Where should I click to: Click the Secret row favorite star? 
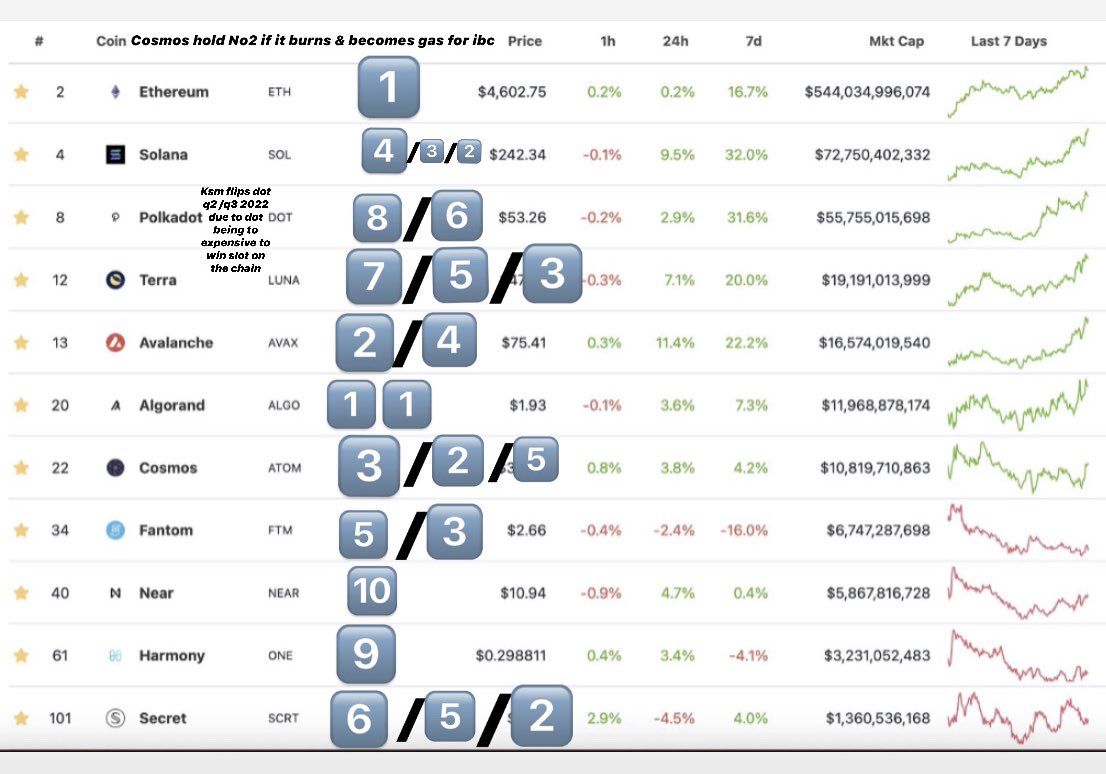(21, 718)
